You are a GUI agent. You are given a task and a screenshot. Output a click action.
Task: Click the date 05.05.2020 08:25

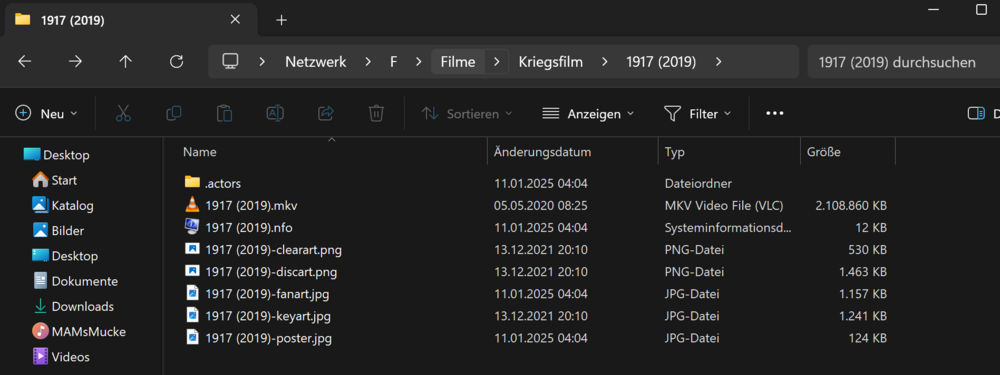coord(540,205)
